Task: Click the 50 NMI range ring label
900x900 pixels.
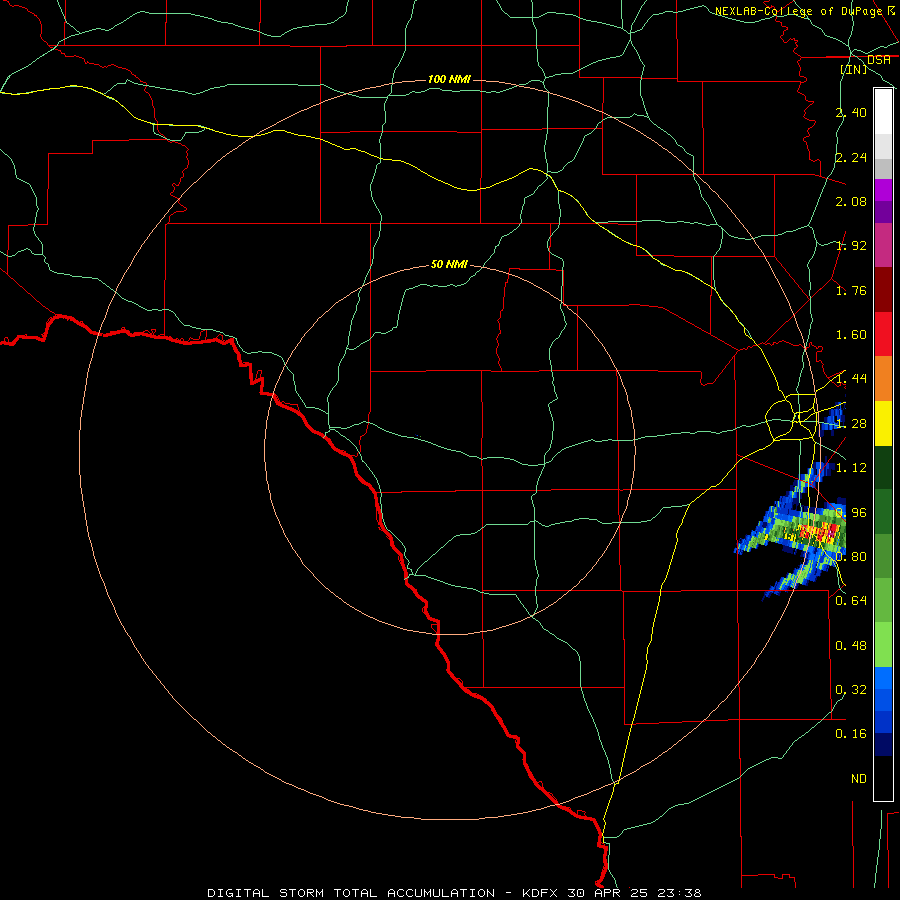Action: 449,265
